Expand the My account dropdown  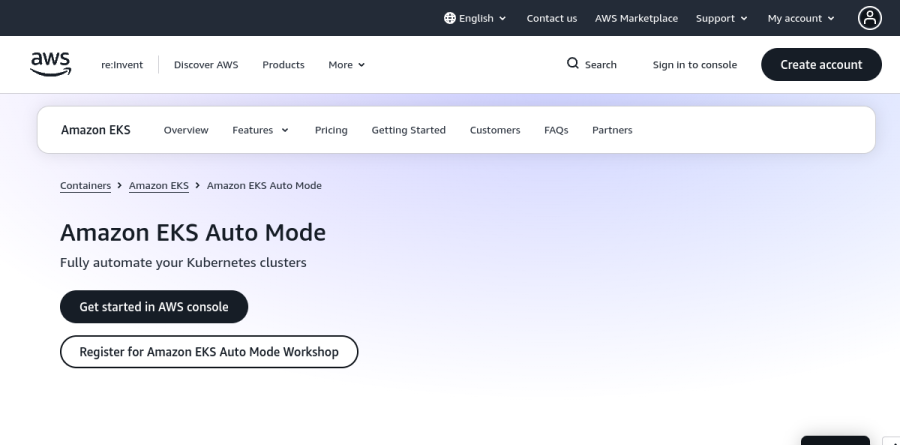point(801,18)
